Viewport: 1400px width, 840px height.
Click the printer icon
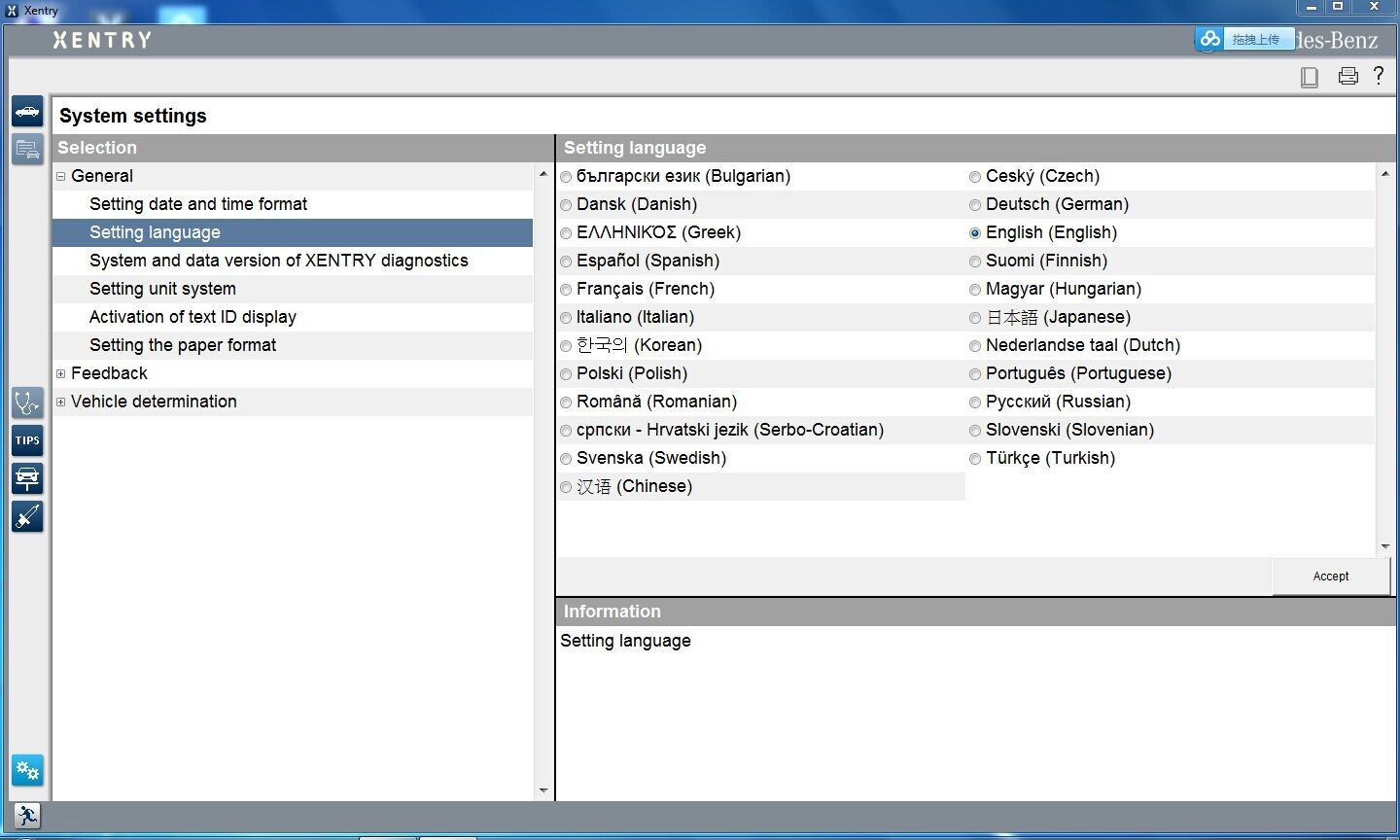coord(1347,76)
